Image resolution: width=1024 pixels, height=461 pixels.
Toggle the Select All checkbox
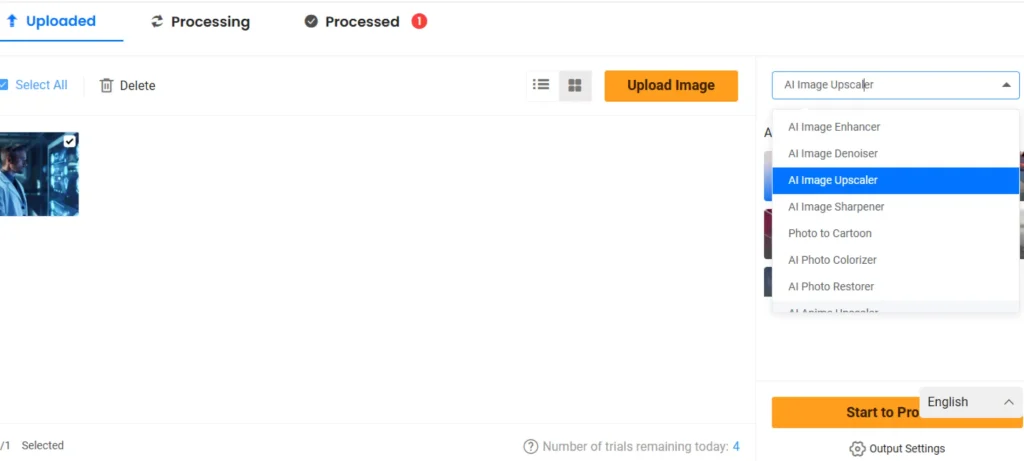[x=3, y=85]
